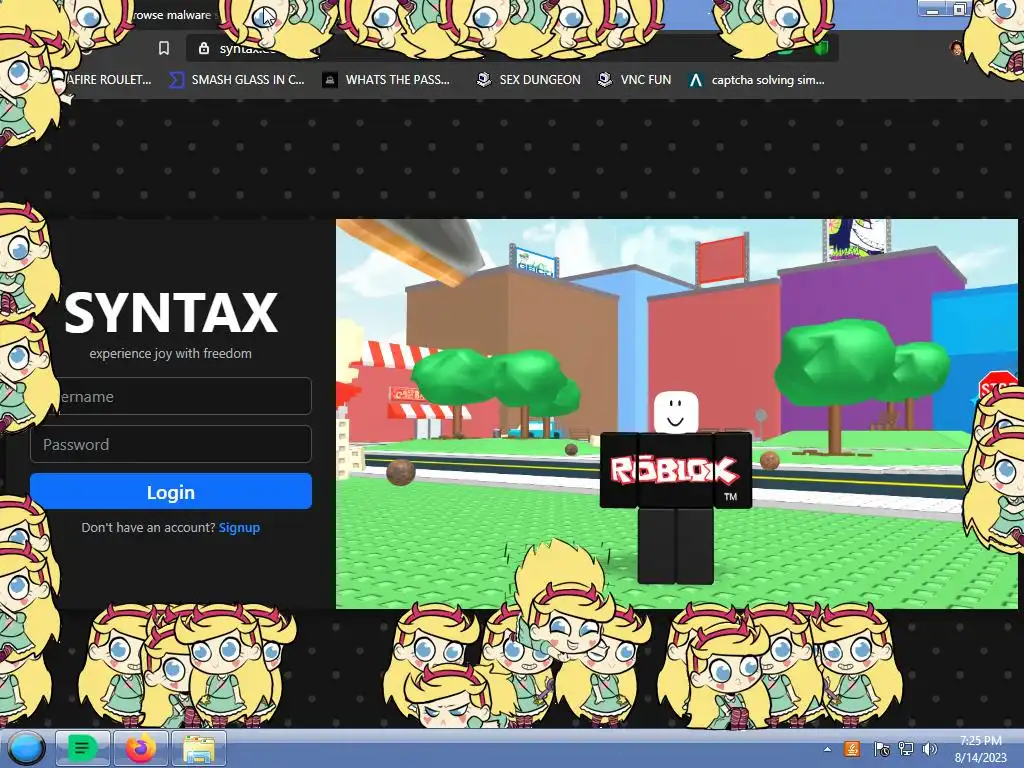Click the VNC FUN bookmark favicon
Image resolution: width=1024 pixels, height=768 pixels.
click(x=605, y=80)
